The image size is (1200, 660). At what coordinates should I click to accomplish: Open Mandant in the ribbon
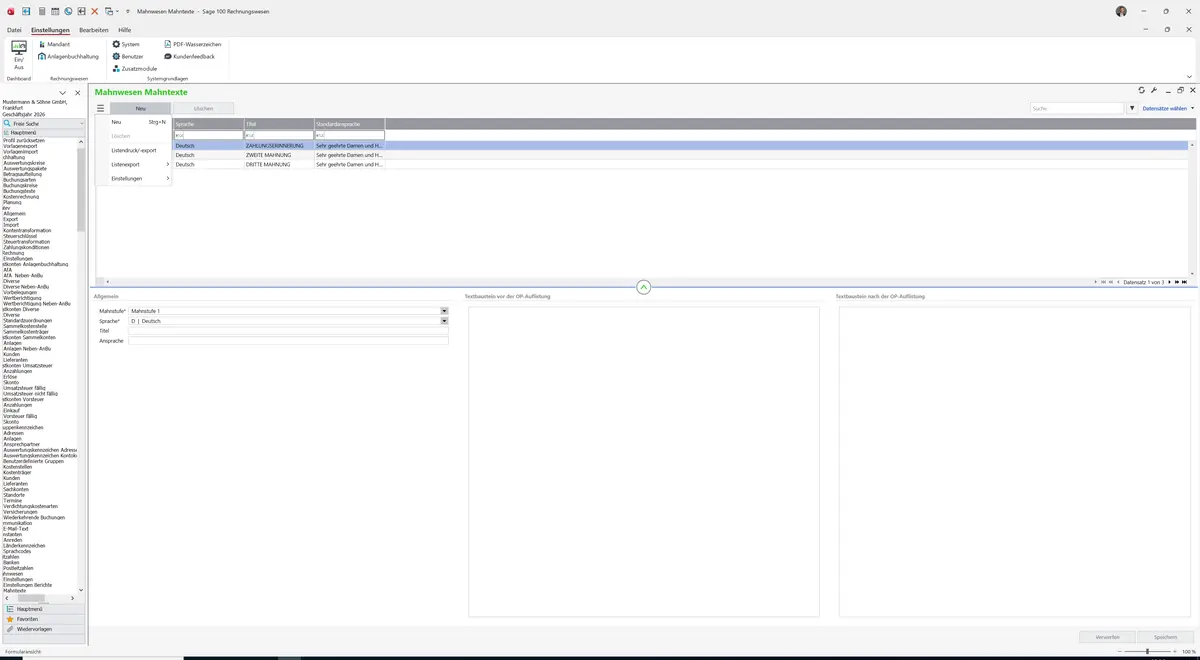pyautogui.click(x=54, y=44)
